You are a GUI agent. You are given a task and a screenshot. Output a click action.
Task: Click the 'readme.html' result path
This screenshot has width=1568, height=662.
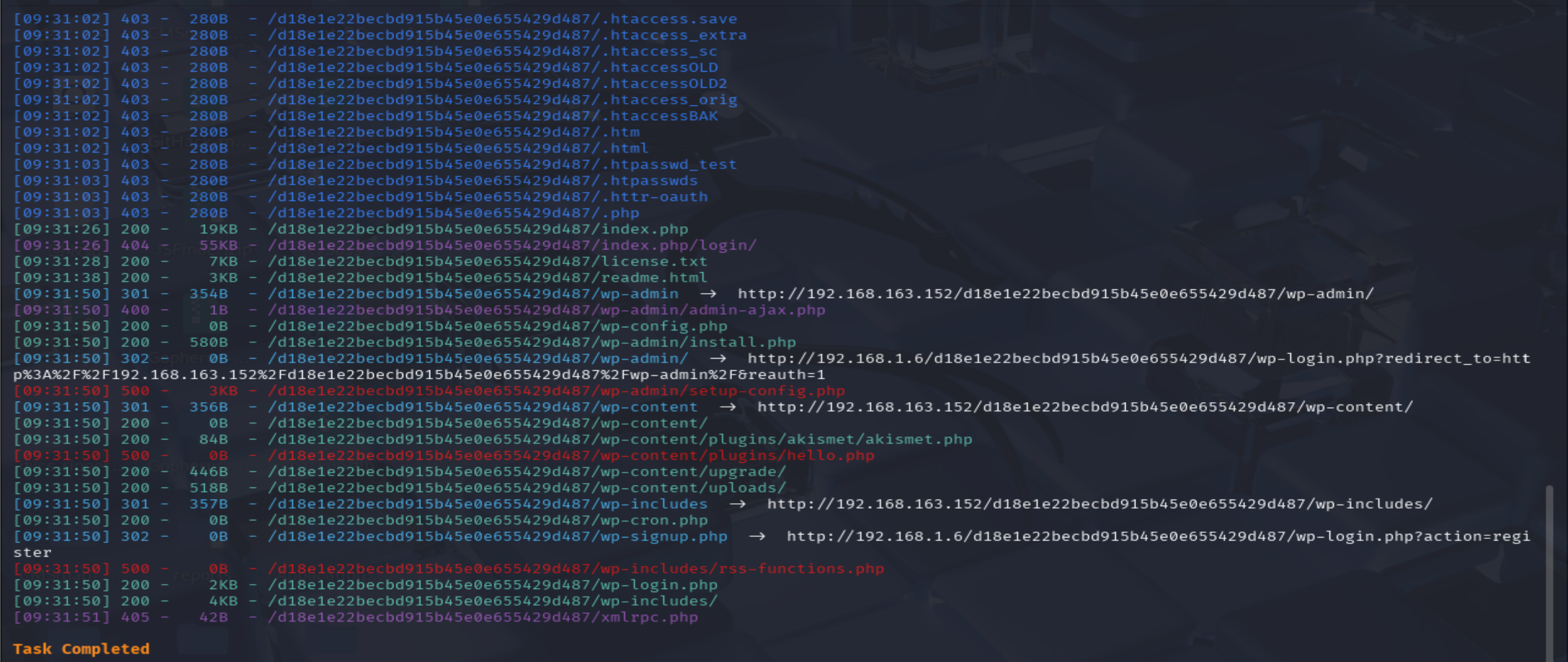pos(488,278)
